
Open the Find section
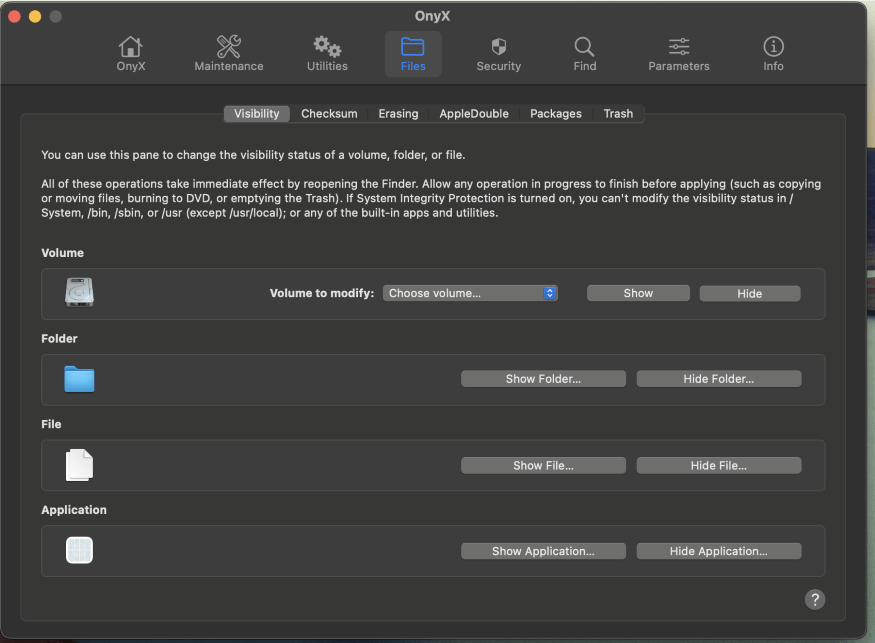tap(584, 54)
